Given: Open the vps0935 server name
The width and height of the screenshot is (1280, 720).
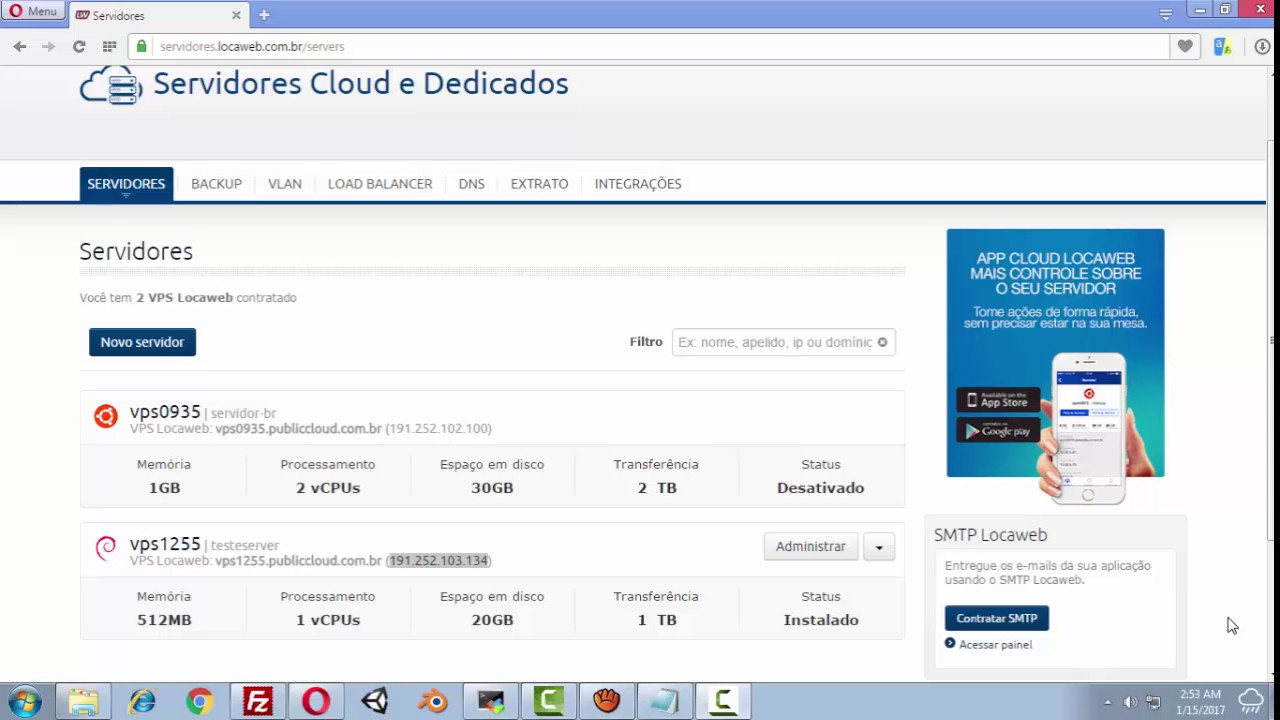Looking at the screenshot, I should [165, 412].
